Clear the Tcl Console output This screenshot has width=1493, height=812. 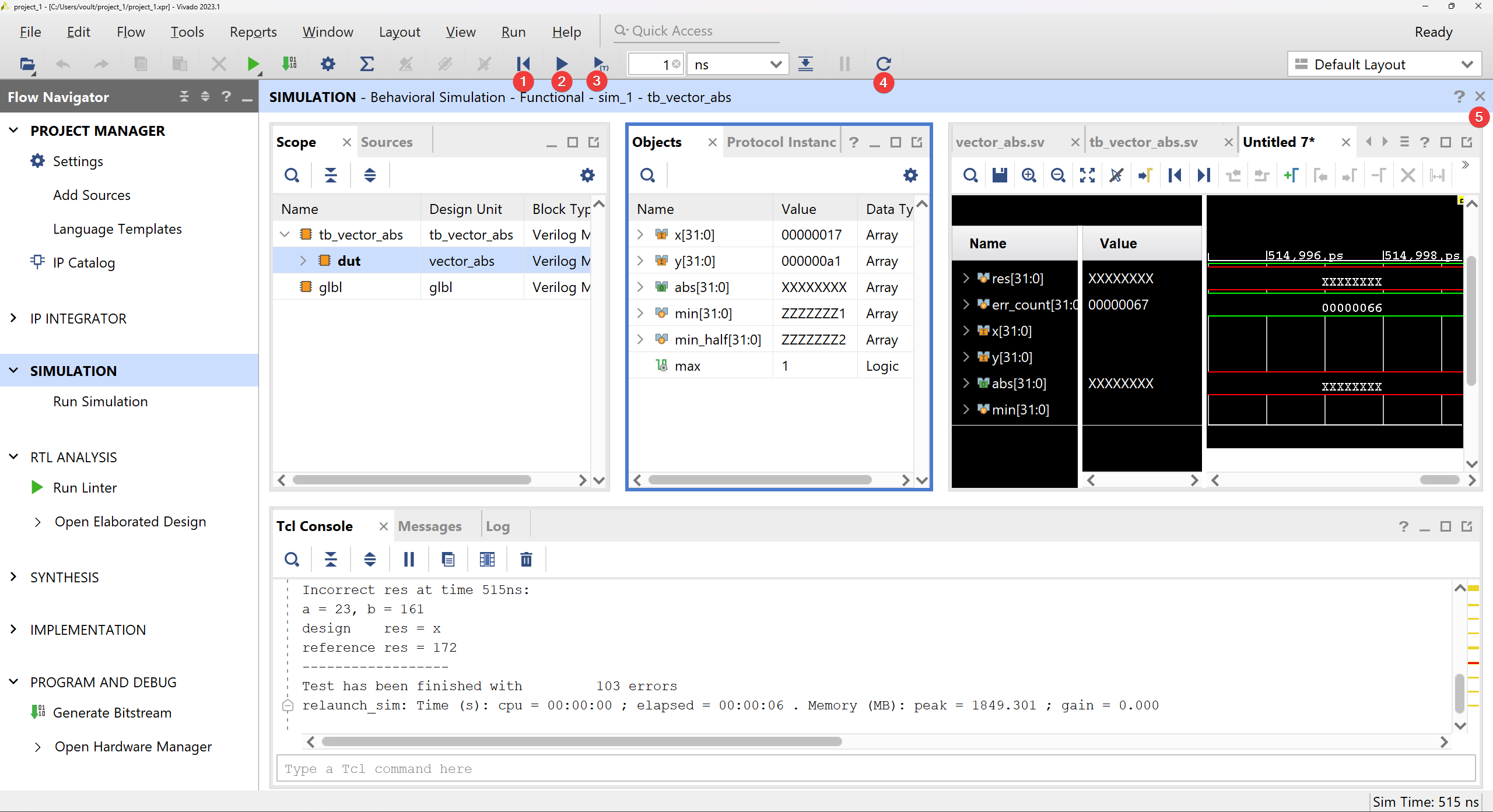[x=525, y=559]
